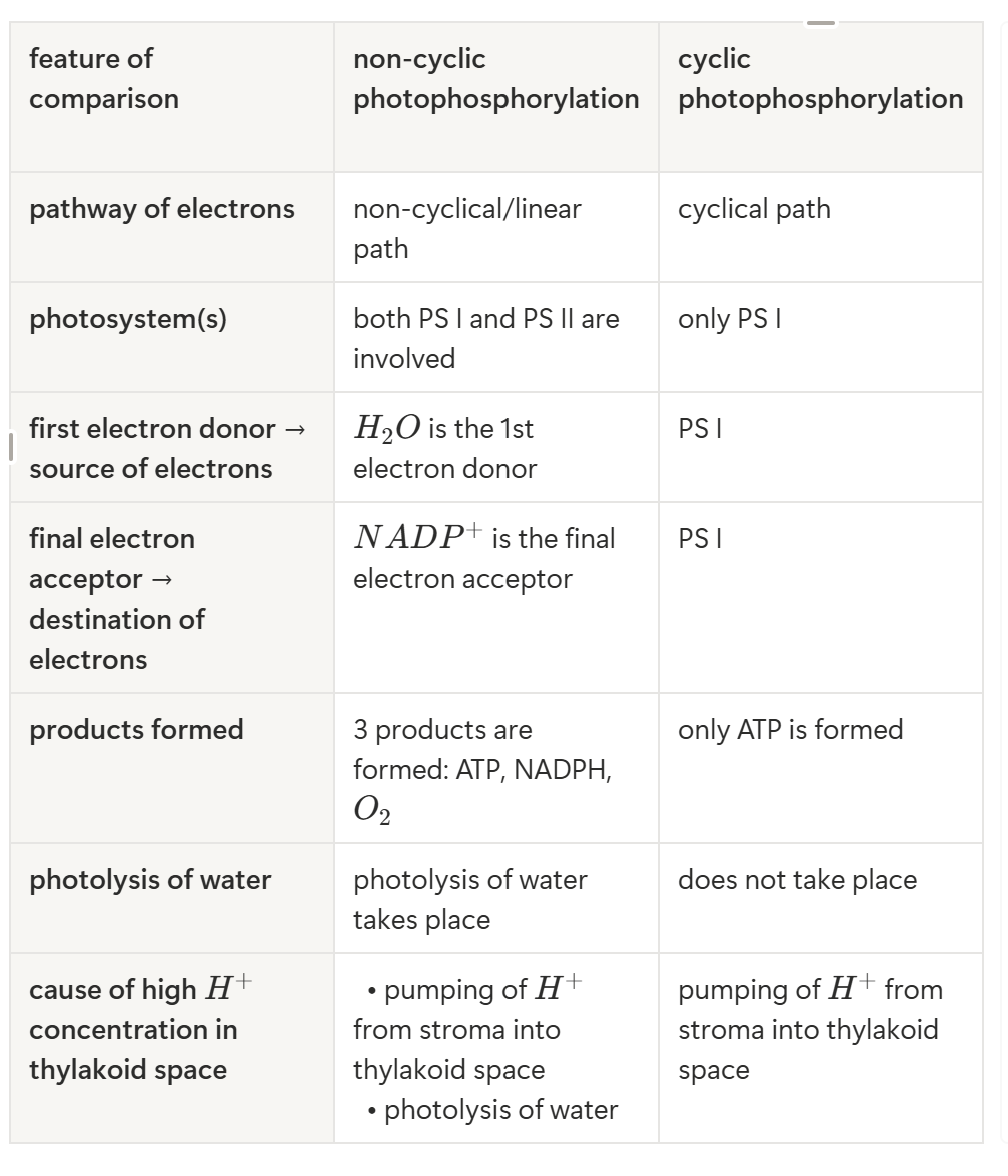Select the "photosystem(s)" row label cell
The image size is (1008, 1176).
[x=172, y=338]
